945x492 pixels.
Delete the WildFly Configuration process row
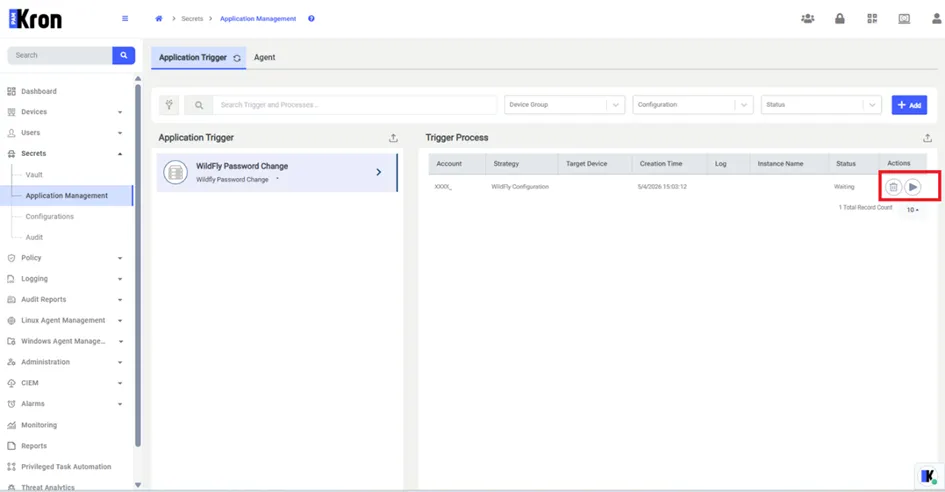893,187
